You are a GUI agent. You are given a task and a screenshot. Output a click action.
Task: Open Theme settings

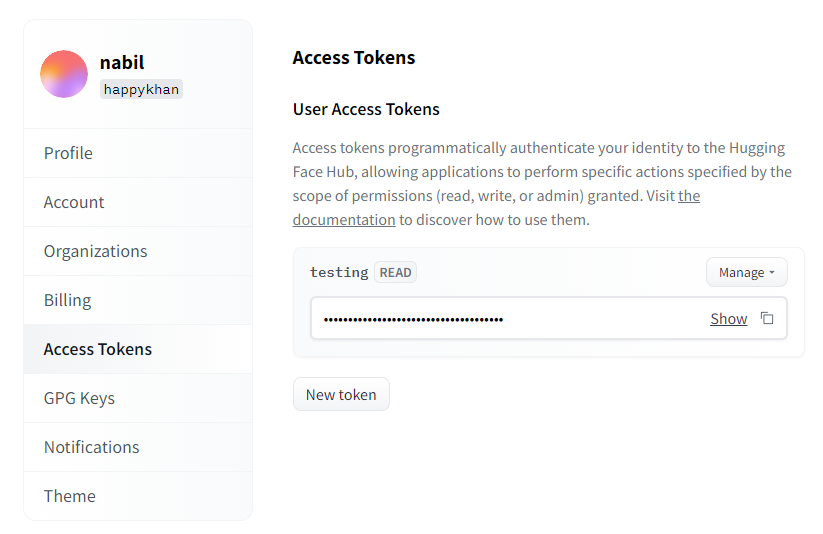click(70, 496)
